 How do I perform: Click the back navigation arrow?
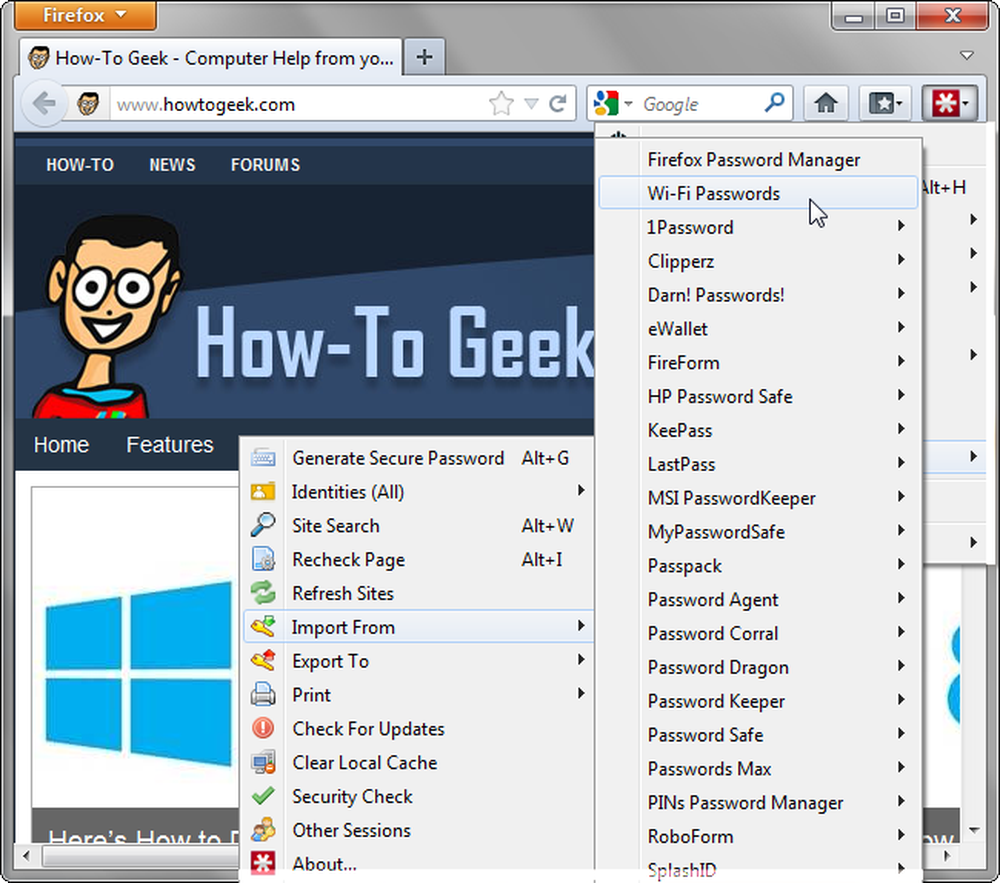point(43,103)
